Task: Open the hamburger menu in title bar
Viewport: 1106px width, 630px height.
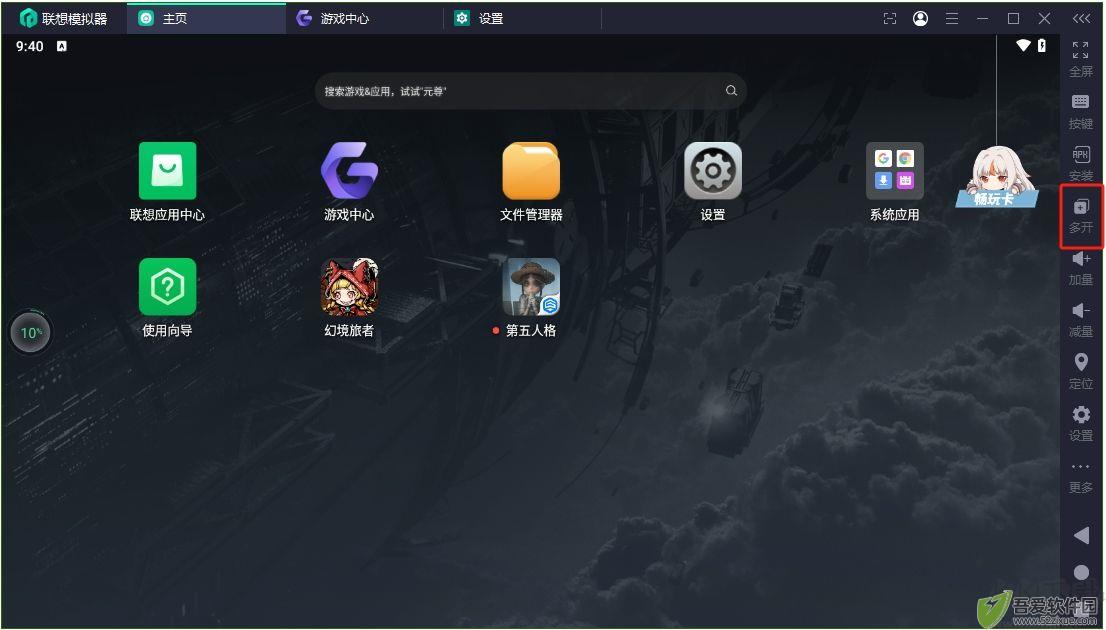Action: 952,19
